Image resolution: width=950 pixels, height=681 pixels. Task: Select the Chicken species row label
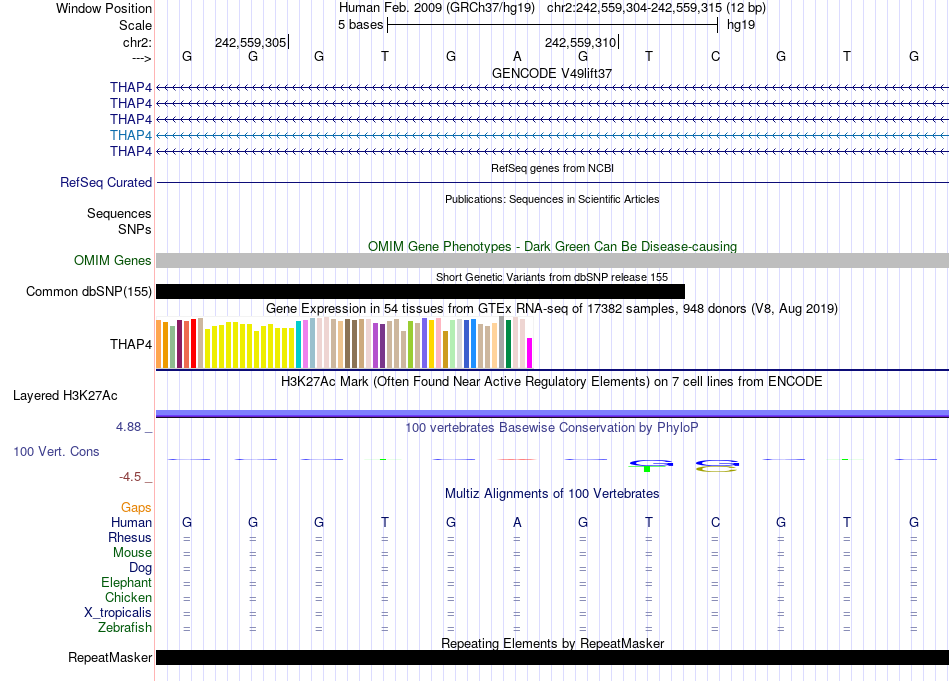pos(128,597)
